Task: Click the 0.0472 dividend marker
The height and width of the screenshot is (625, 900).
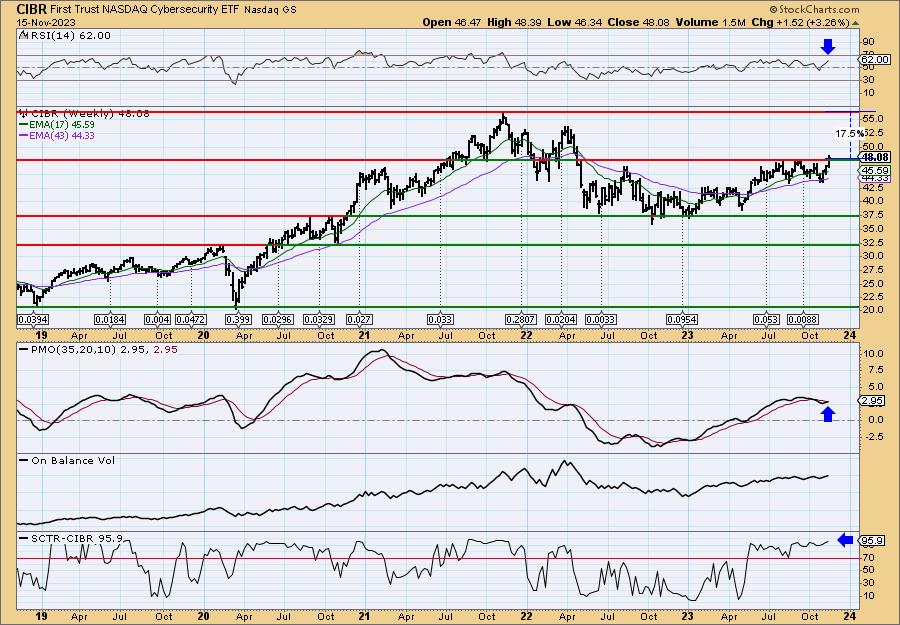Action: [x=191, y=320]
